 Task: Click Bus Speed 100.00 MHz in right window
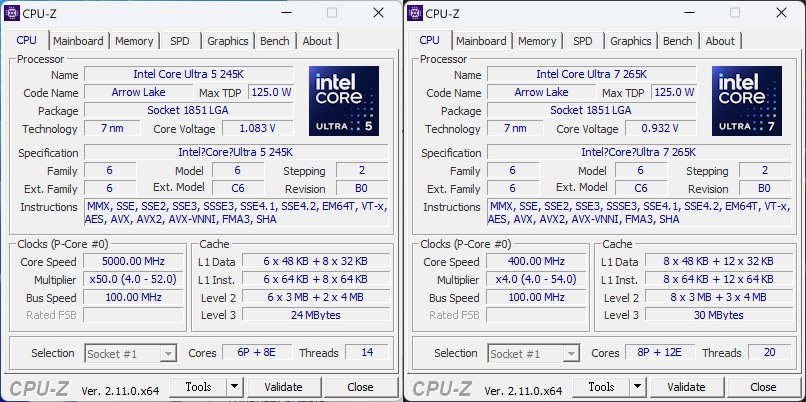click(536, 297)
